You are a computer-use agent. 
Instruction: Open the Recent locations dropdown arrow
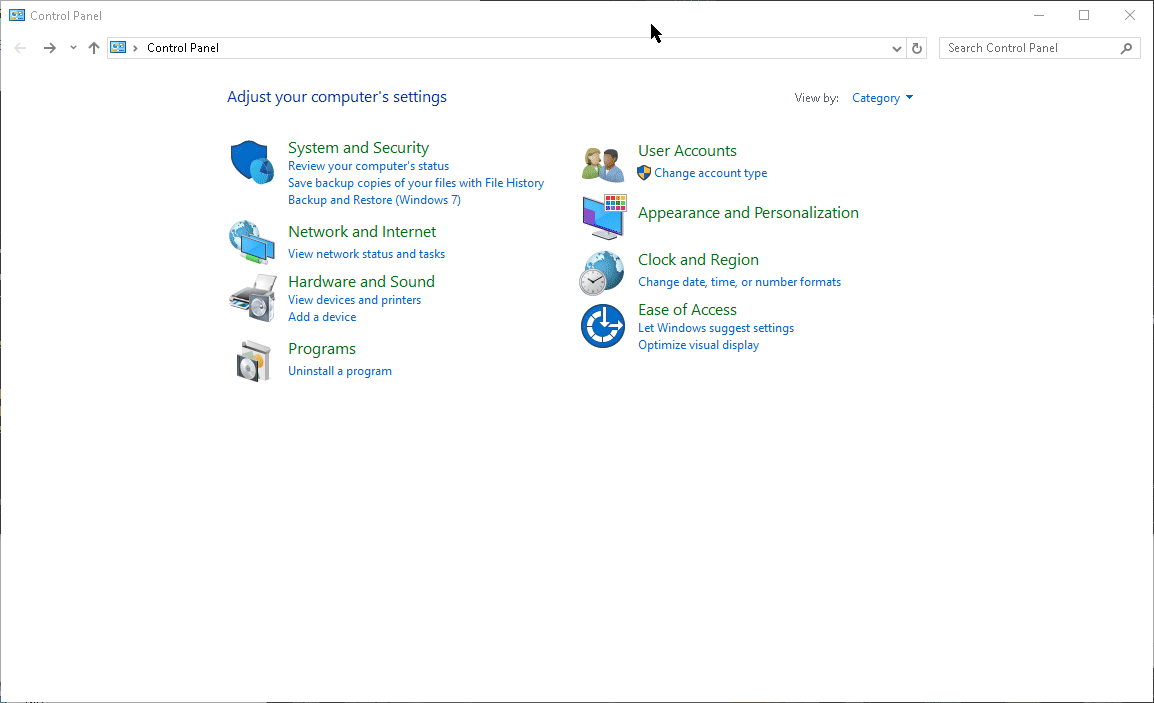tap(73, 48)
